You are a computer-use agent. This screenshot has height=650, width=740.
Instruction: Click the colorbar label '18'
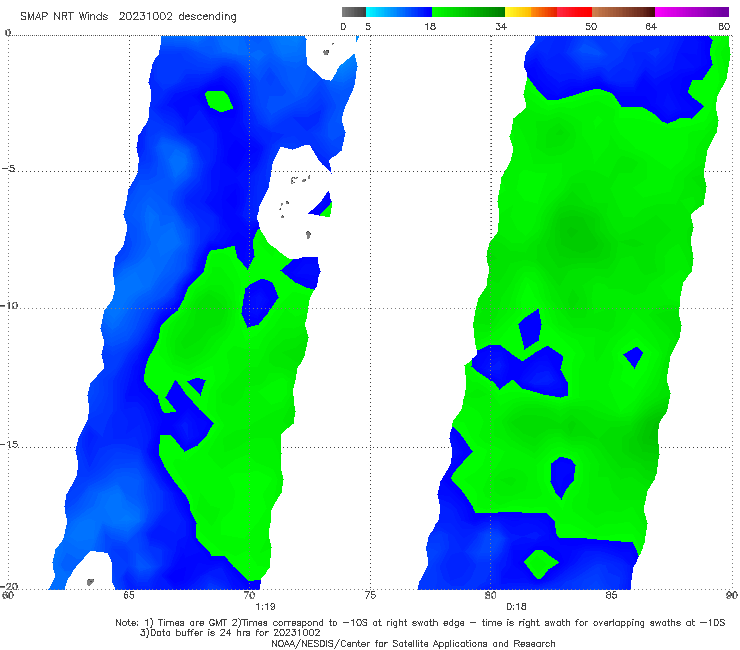point(430,27)
